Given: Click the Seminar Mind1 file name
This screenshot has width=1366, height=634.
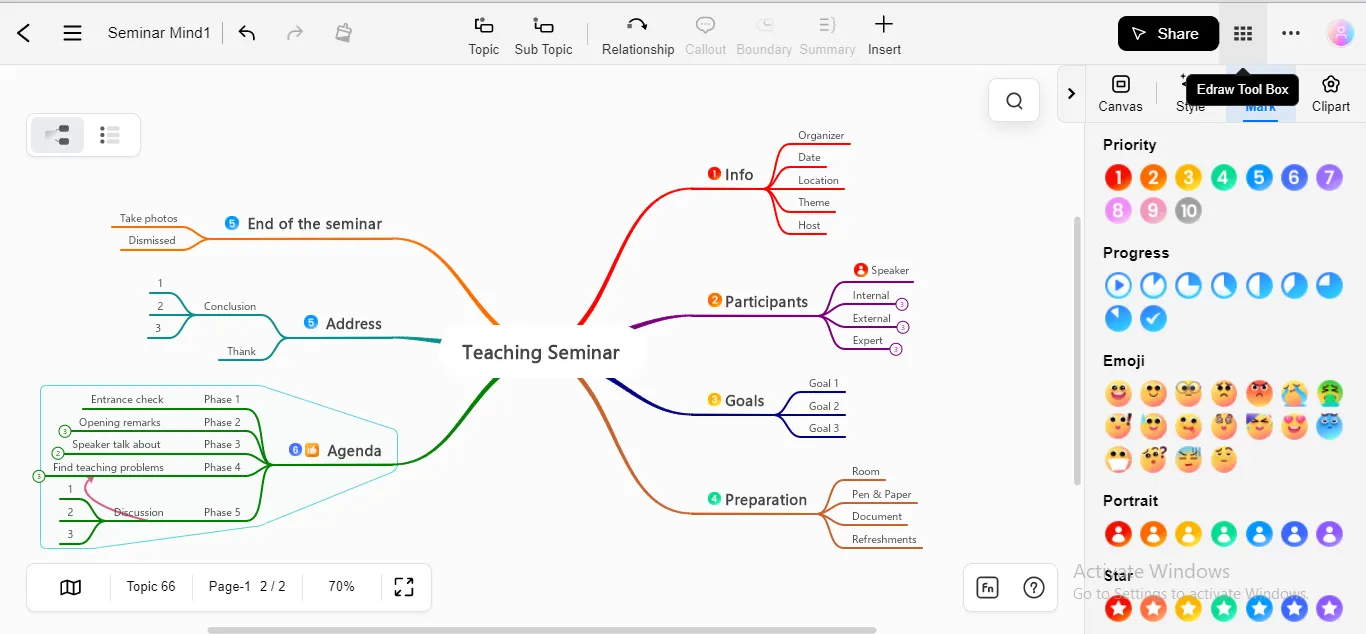Looking at the screenshot, I should coord(159,33).
